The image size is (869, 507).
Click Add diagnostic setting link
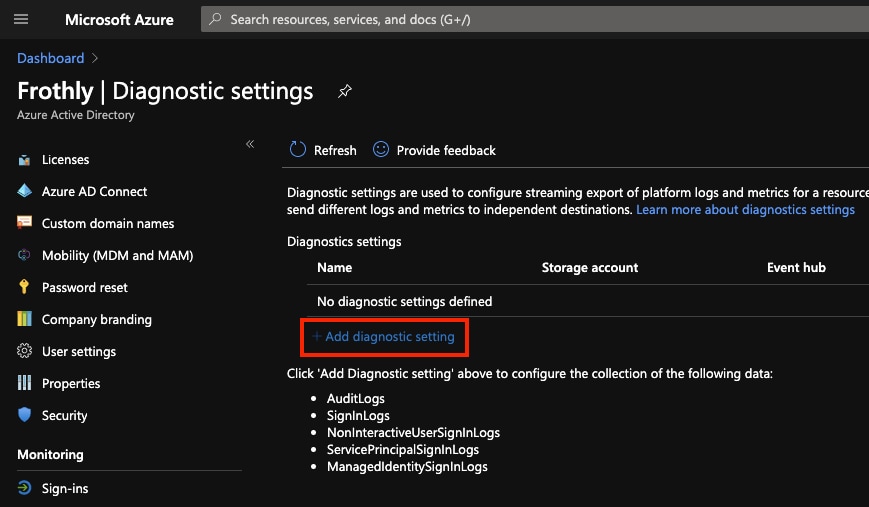click(x=384, y=337)
